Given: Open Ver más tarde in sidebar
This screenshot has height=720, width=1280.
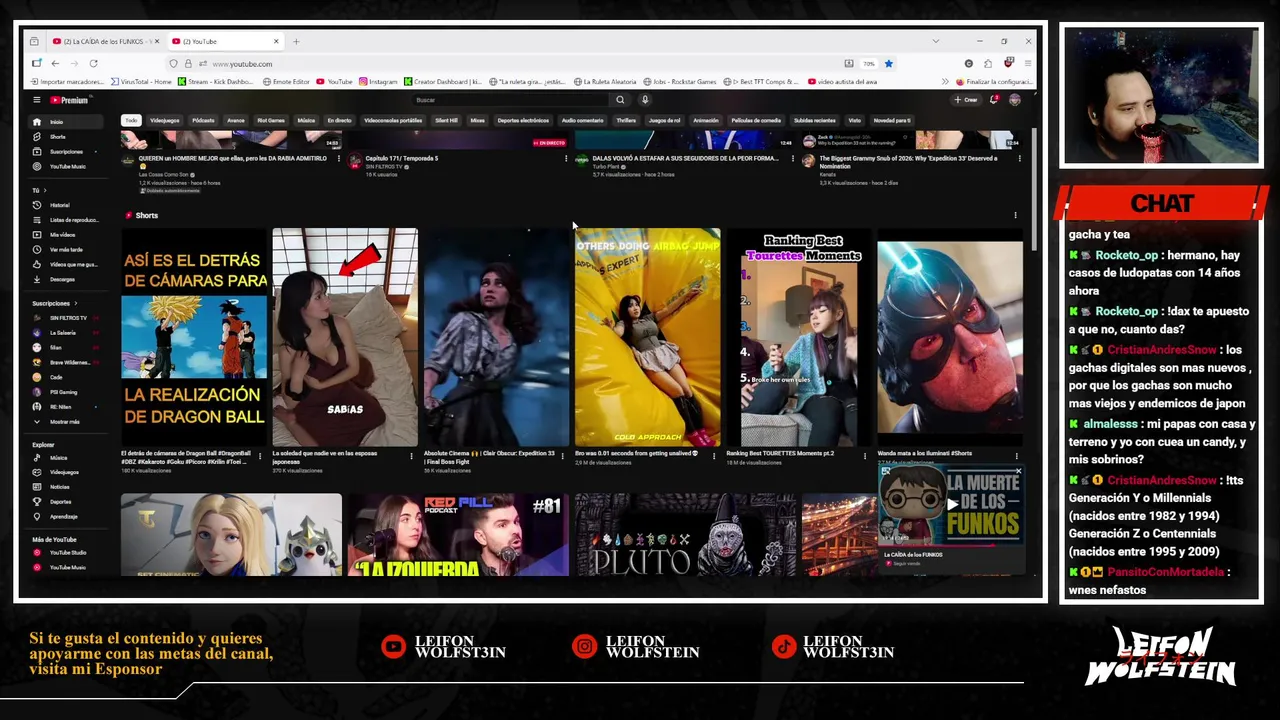Looking at the screenshot, I should point(67,250).
